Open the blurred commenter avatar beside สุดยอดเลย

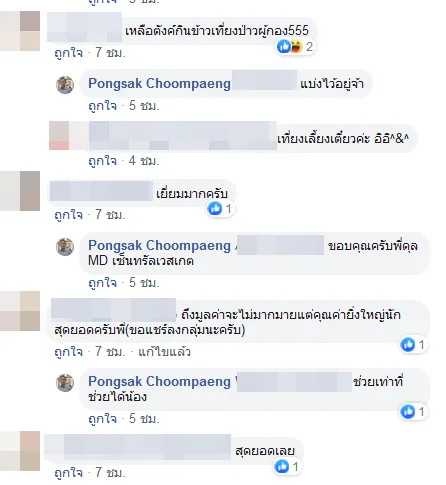coord(20,451)
